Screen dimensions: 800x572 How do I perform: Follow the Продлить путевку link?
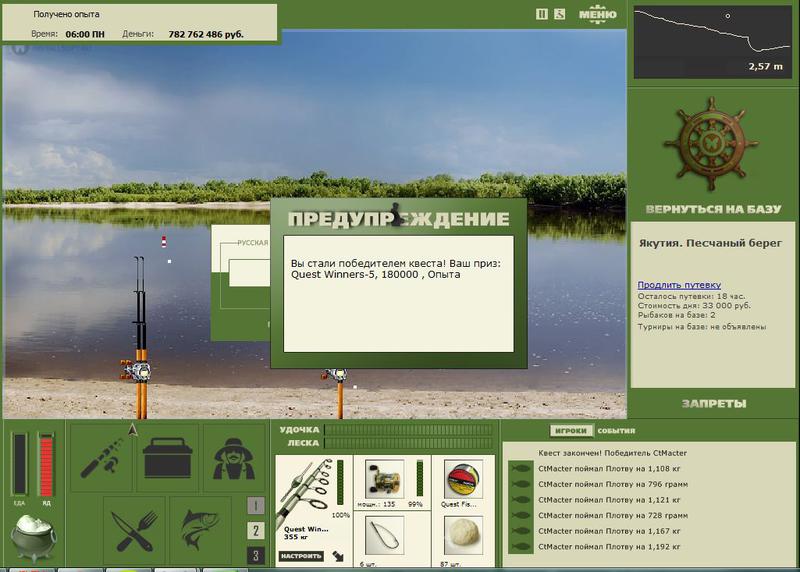[679, 285]
